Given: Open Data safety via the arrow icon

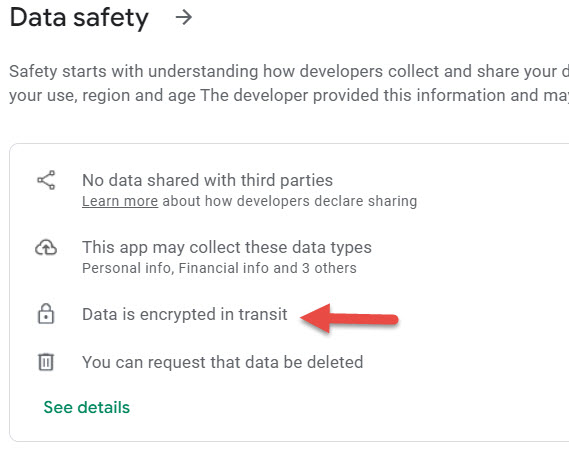Looking at the screenshot, I should 184,17.
